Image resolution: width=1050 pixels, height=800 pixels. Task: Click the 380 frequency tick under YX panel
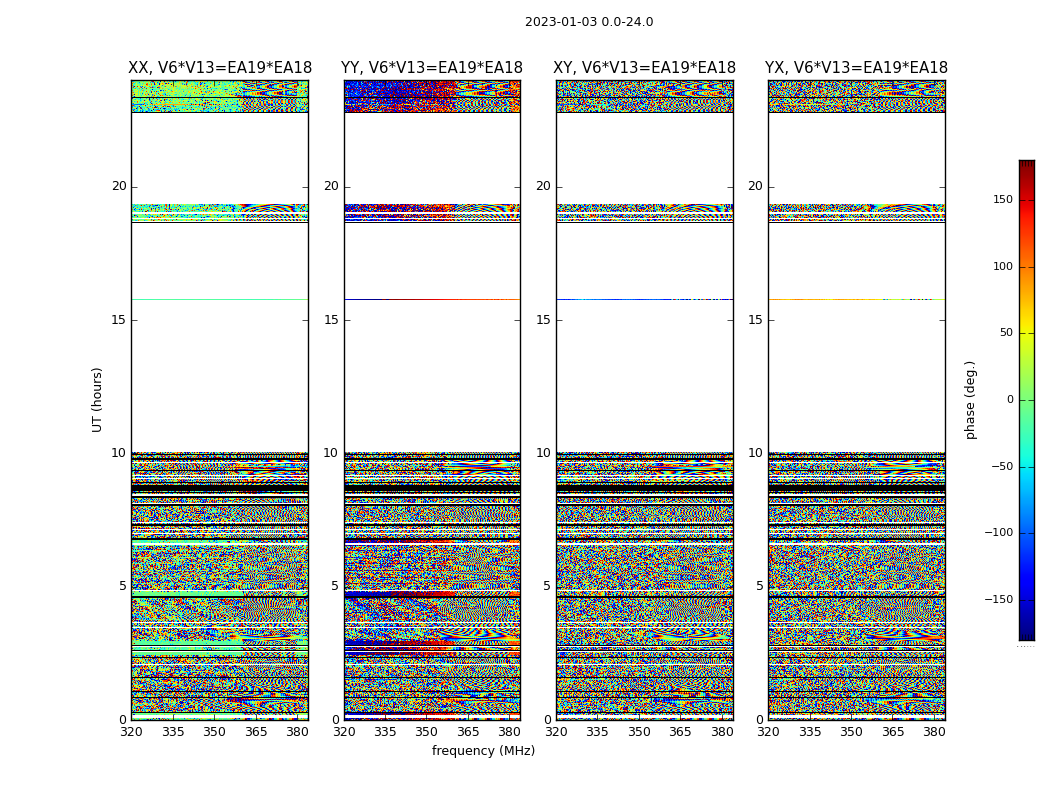click(x=934, y=732)
